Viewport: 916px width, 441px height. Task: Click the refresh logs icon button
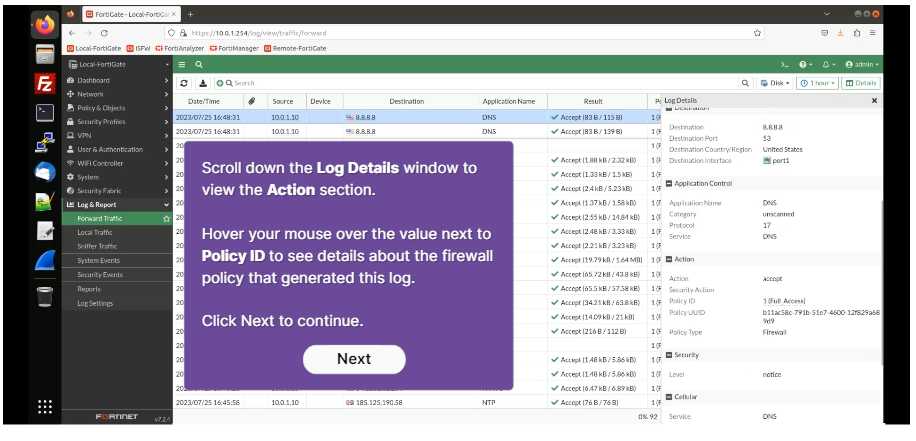[x=184, y=83]
